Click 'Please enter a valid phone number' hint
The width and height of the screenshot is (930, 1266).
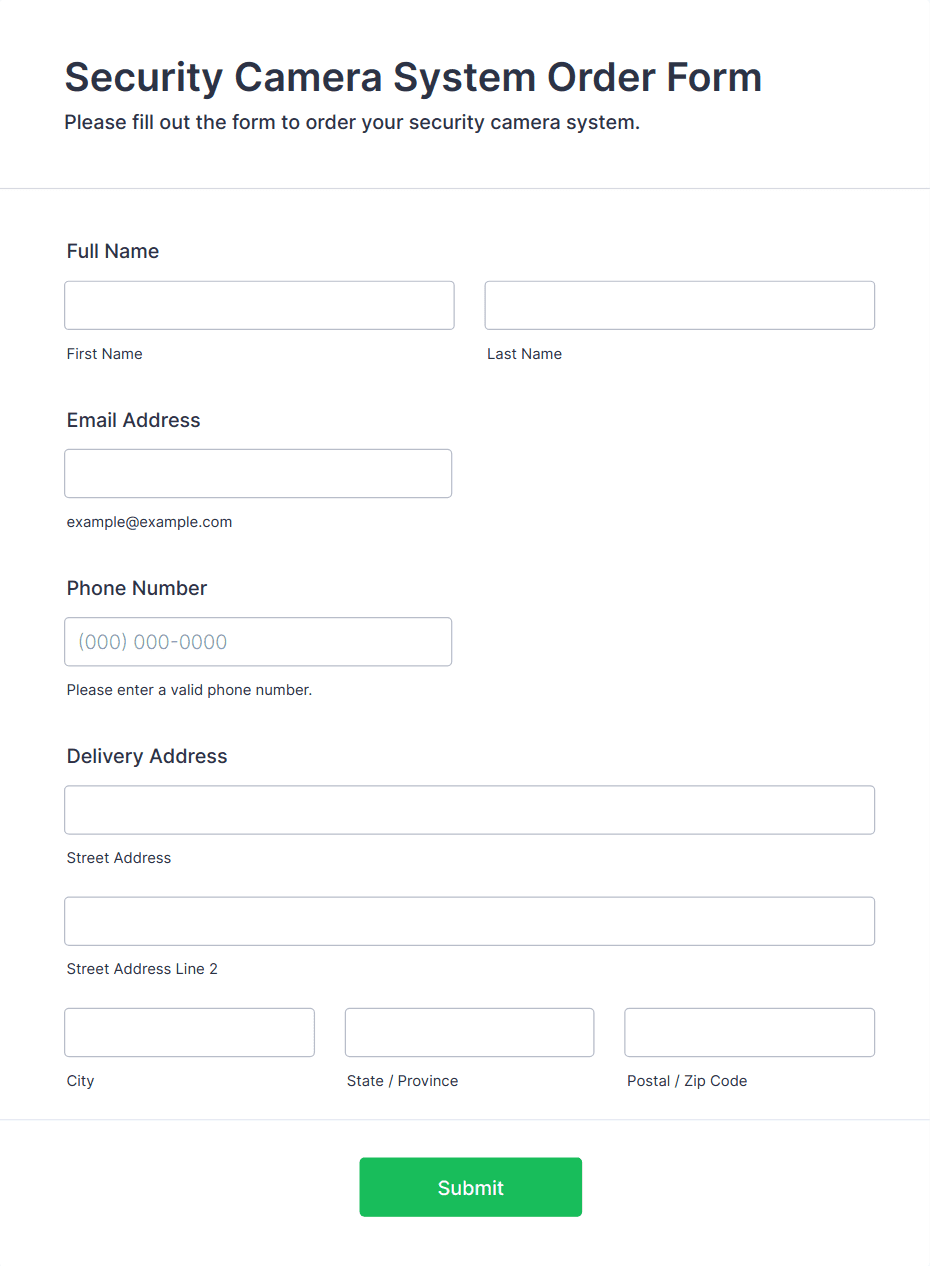pos(189,690)
